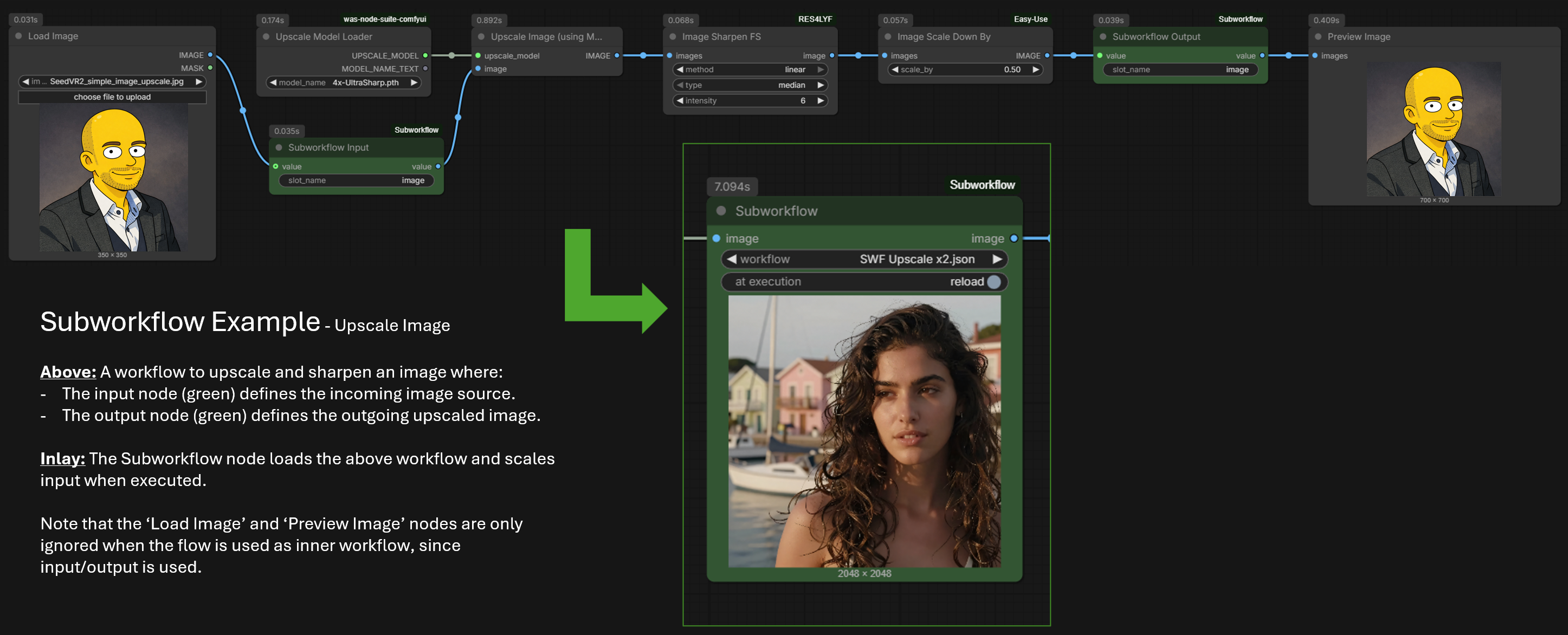Click the Preview Image output thumbnail
Screen dimensions: 1568x635
point(1434,128)
